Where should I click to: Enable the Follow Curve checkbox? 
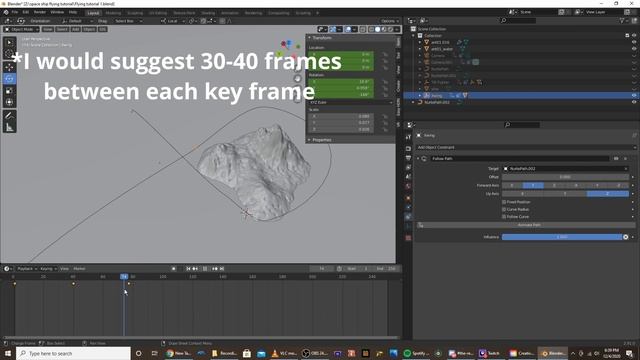click(504, 217)
